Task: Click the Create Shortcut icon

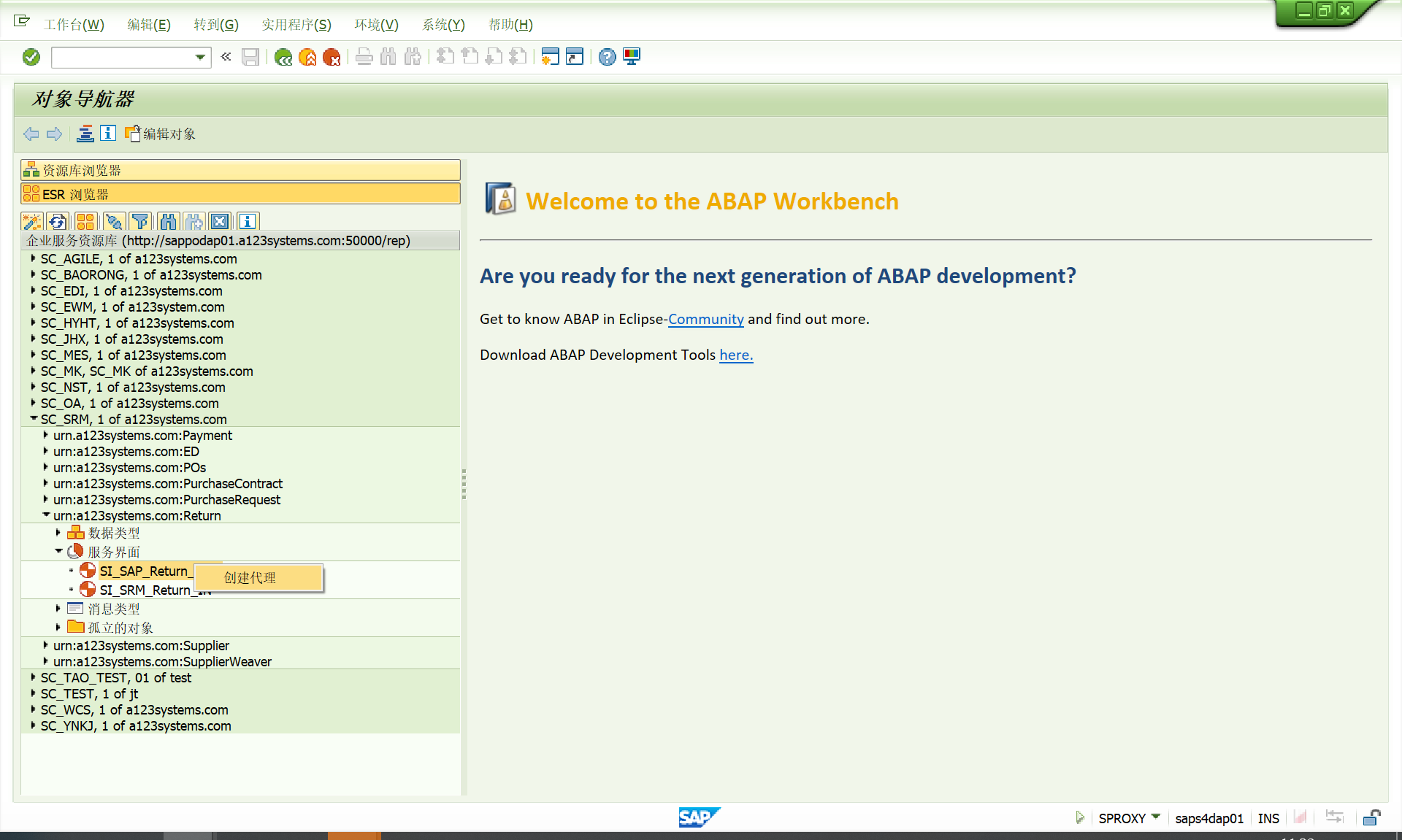Action: click(575, 57)
